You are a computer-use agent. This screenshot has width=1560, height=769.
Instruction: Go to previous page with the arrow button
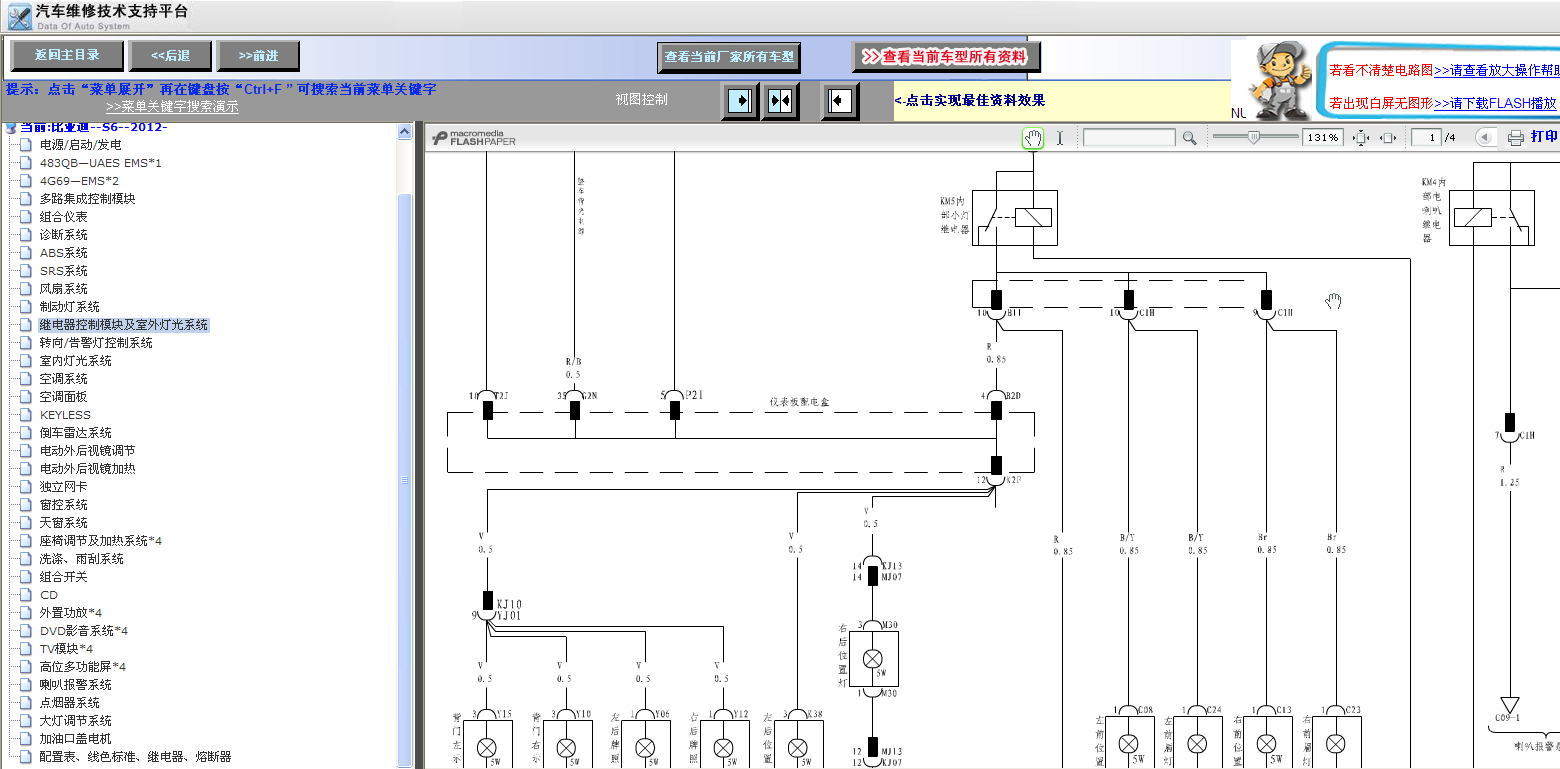coord(1485,138)
